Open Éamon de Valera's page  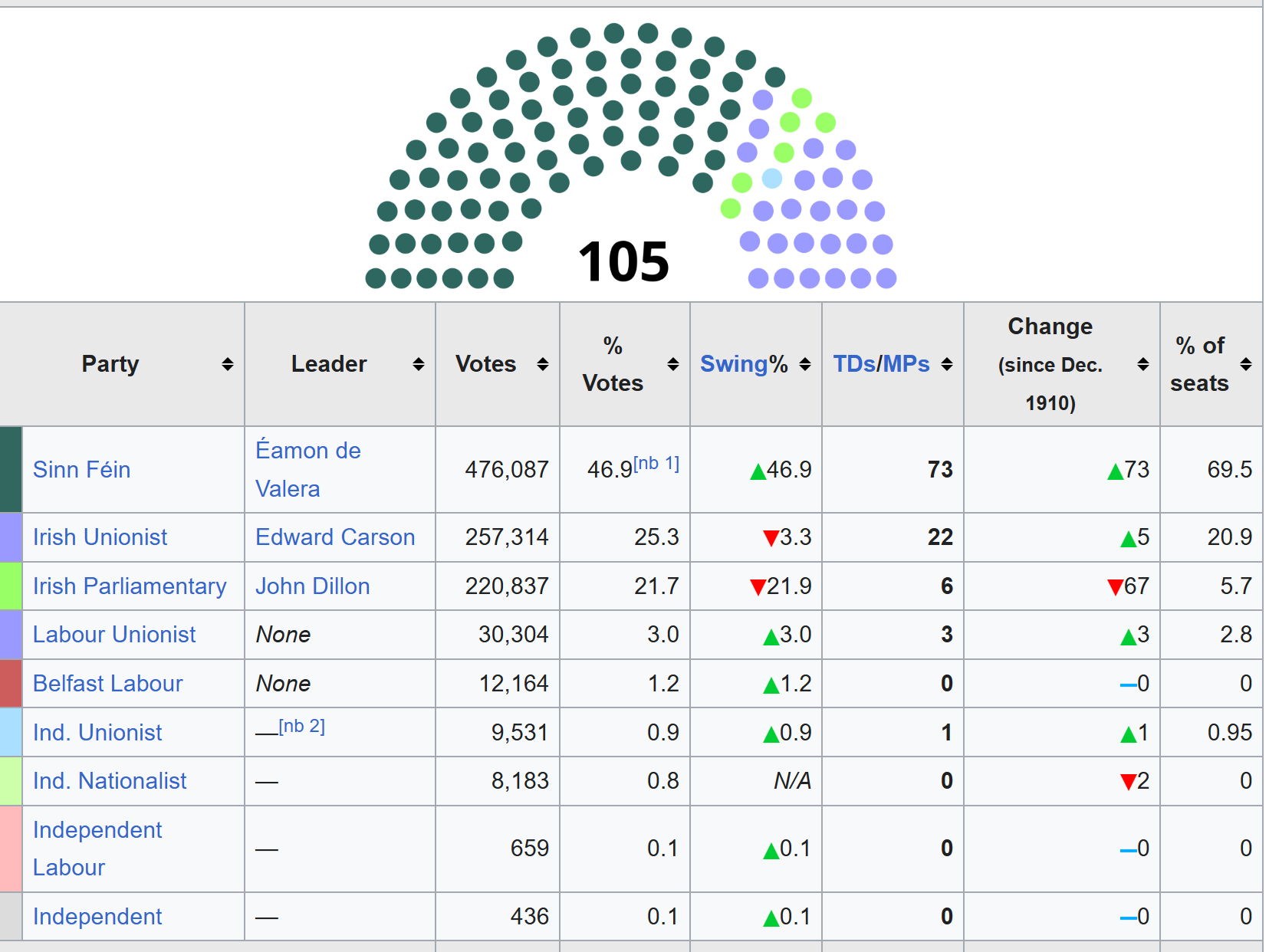coord(307,468)
